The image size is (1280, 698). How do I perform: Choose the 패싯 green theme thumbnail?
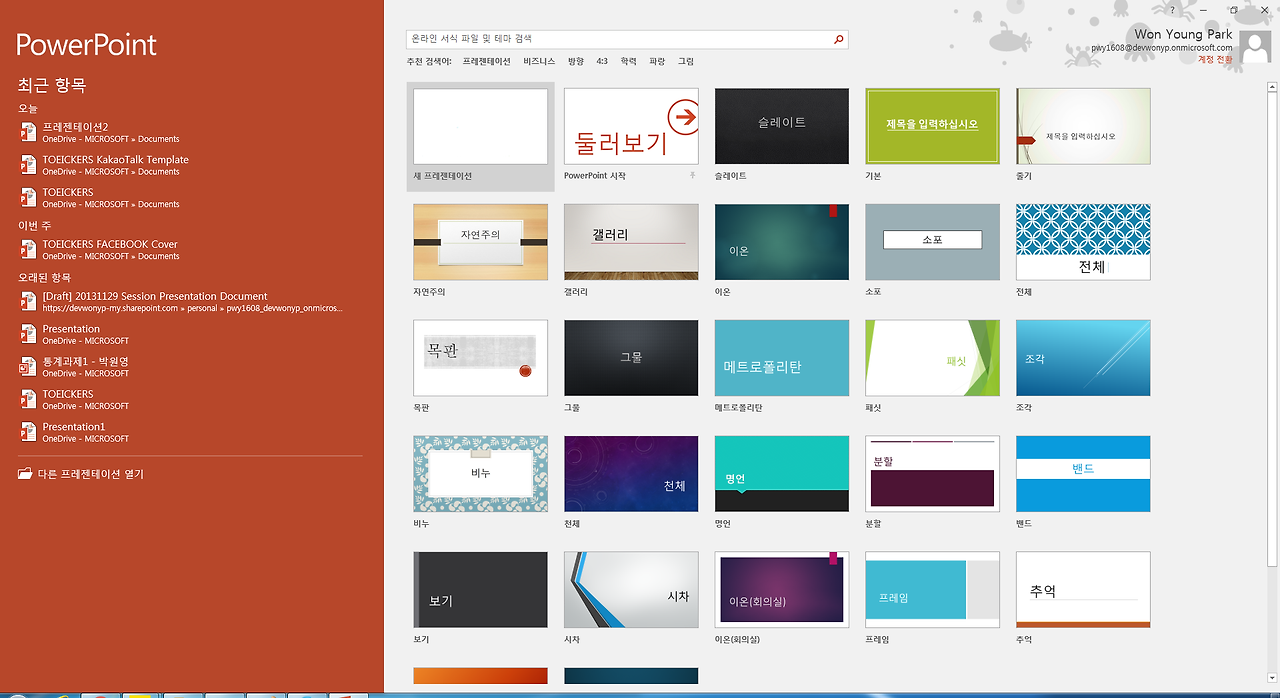click(x=932, y=358)
